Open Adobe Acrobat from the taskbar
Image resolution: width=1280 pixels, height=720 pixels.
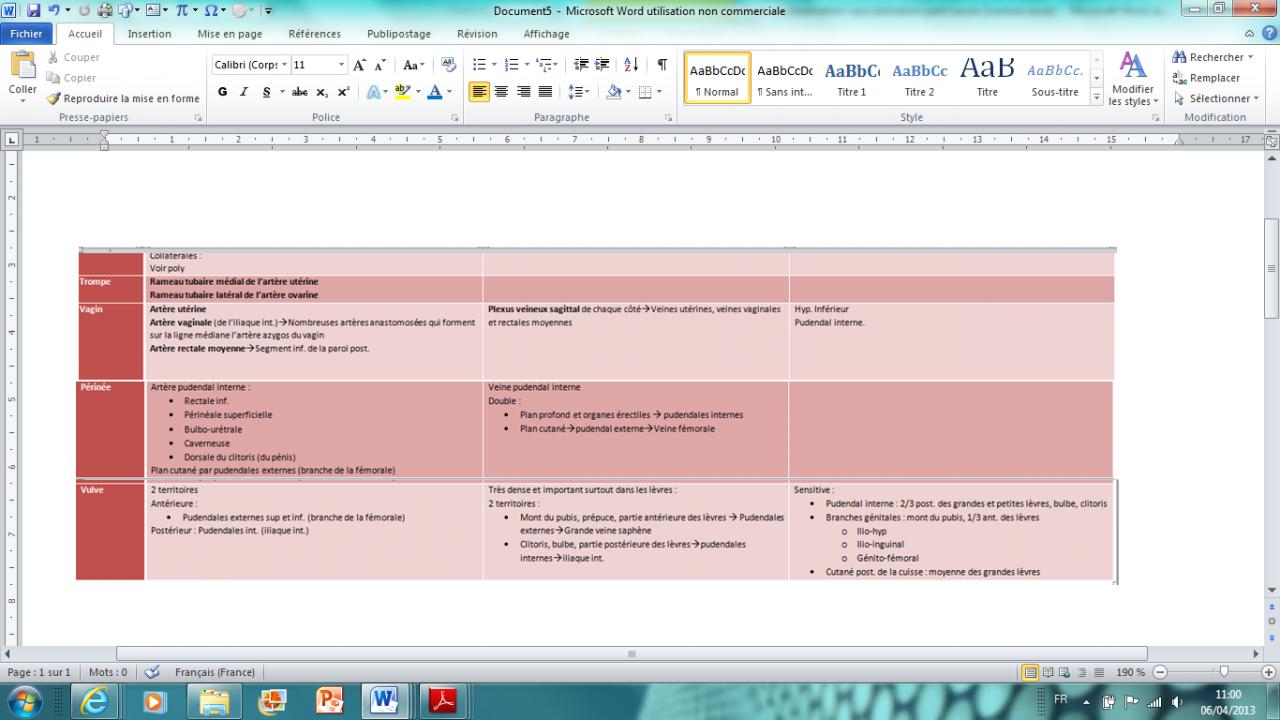tap(443, 701)
